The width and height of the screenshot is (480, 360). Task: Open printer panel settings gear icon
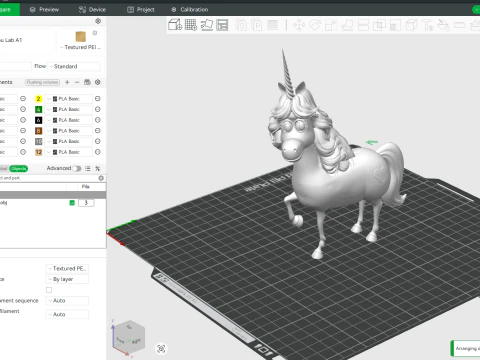point(98,21)
